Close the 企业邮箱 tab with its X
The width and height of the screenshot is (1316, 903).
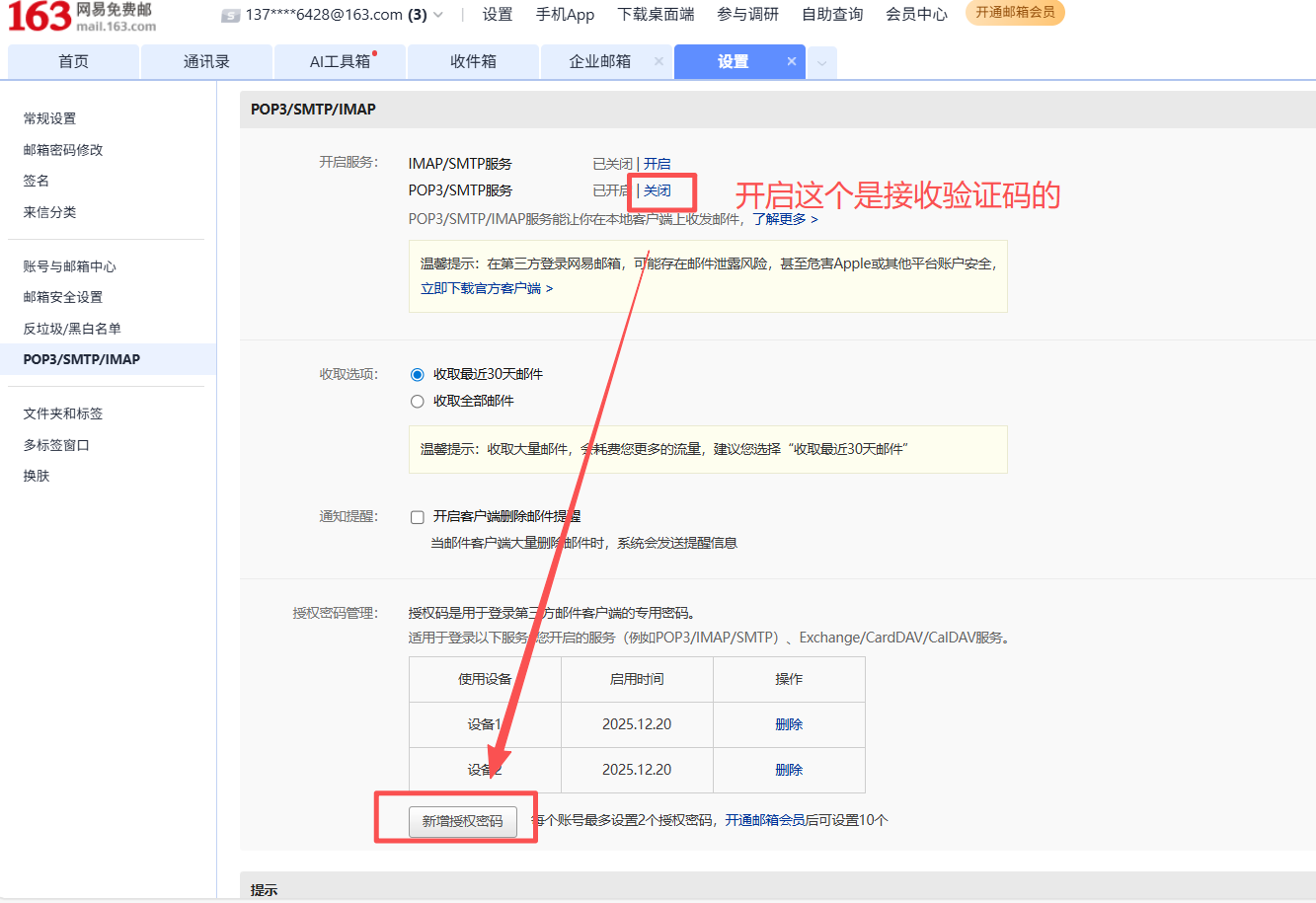click(x=658, y=61)
